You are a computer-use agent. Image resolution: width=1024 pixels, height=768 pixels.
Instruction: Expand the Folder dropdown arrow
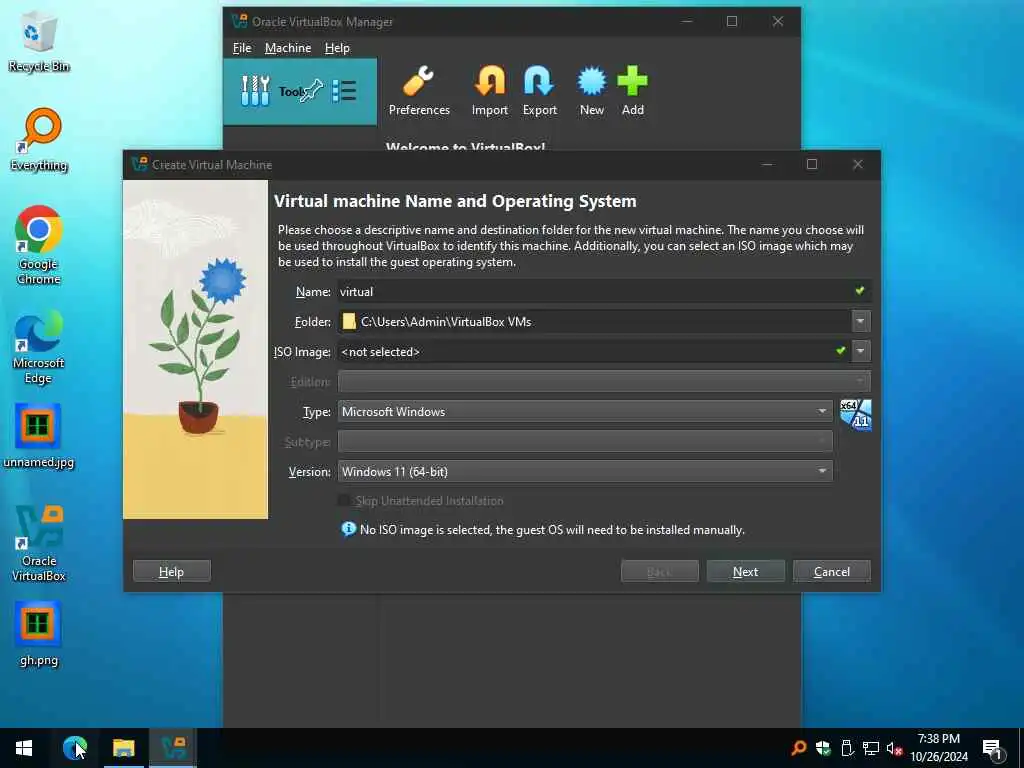860,321
